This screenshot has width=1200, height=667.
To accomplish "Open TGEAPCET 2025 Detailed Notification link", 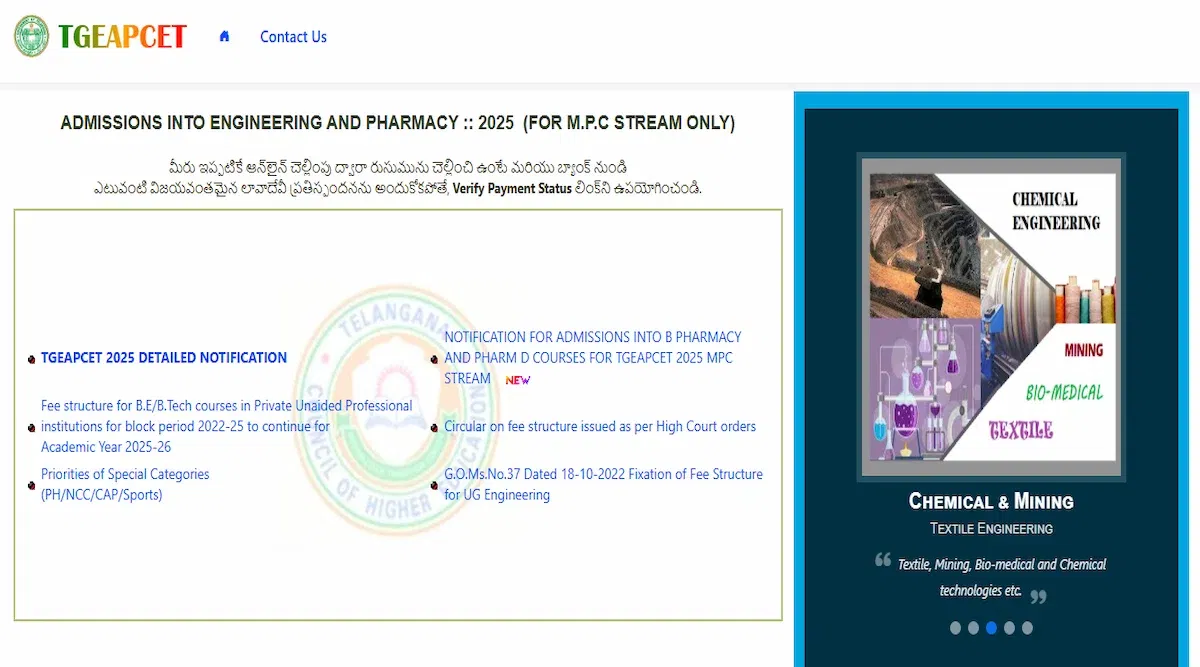I will (x=163, y=358).
